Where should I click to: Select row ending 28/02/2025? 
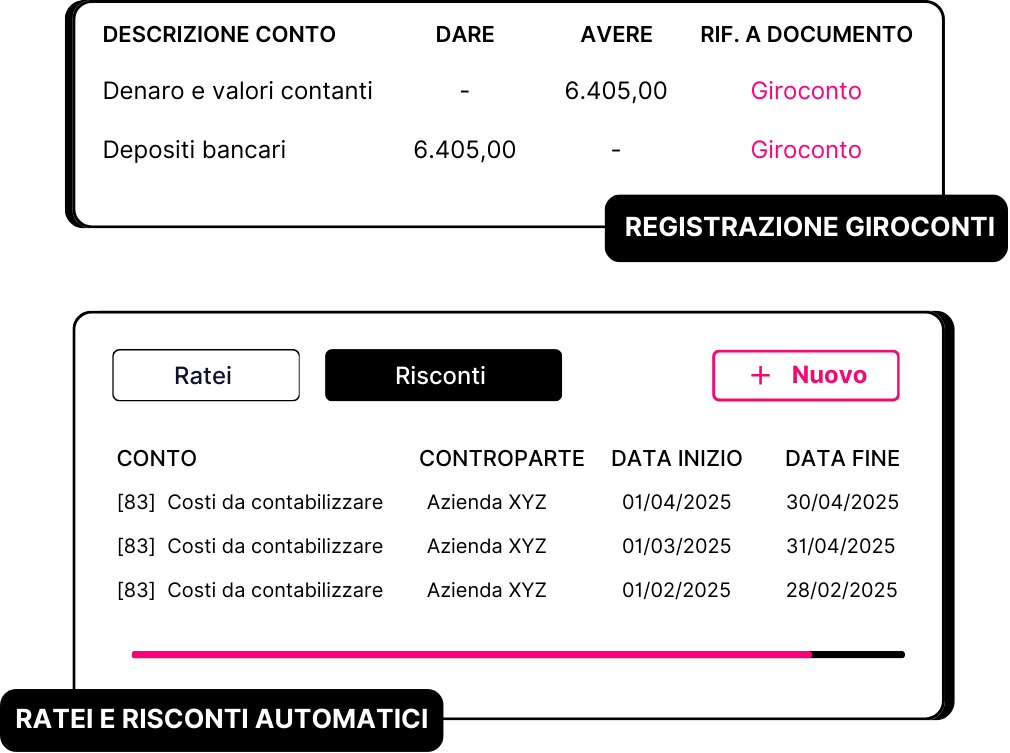tap(508, 590)
